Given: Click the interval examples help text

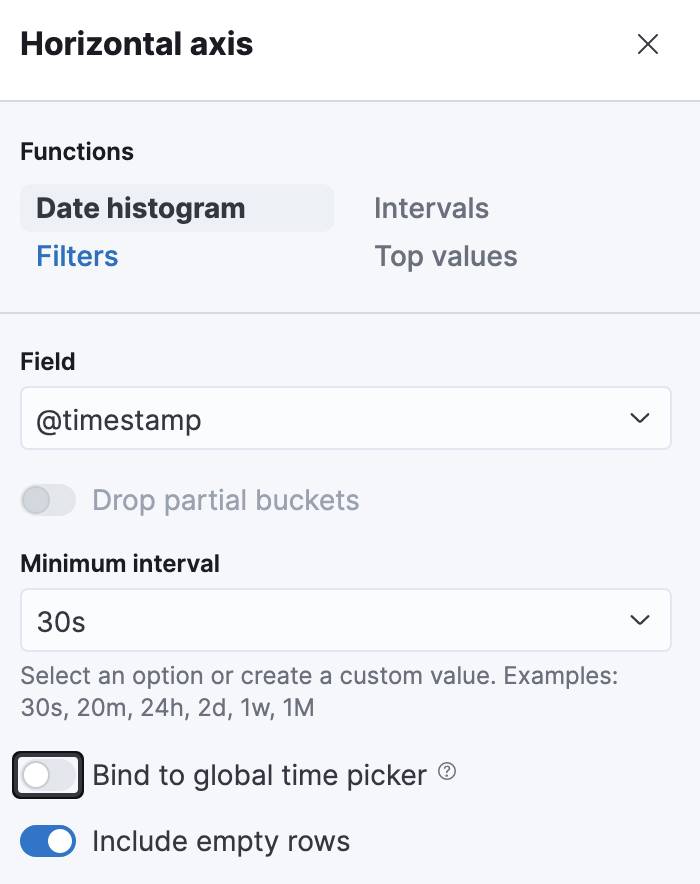Looking at the screenshot, I should (320, 692).
